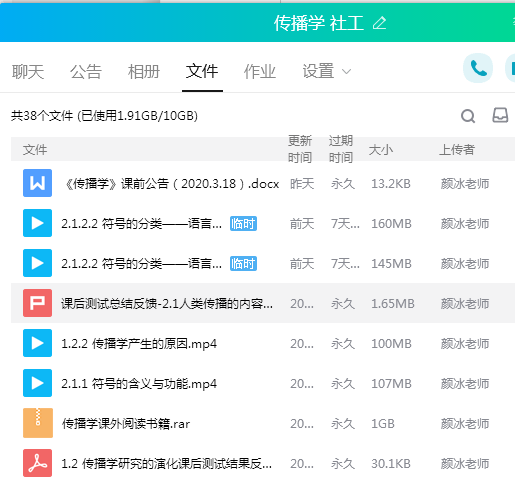The image size is (515, 484).
Task: Open the 公告 tab
Action: point(86,72)
